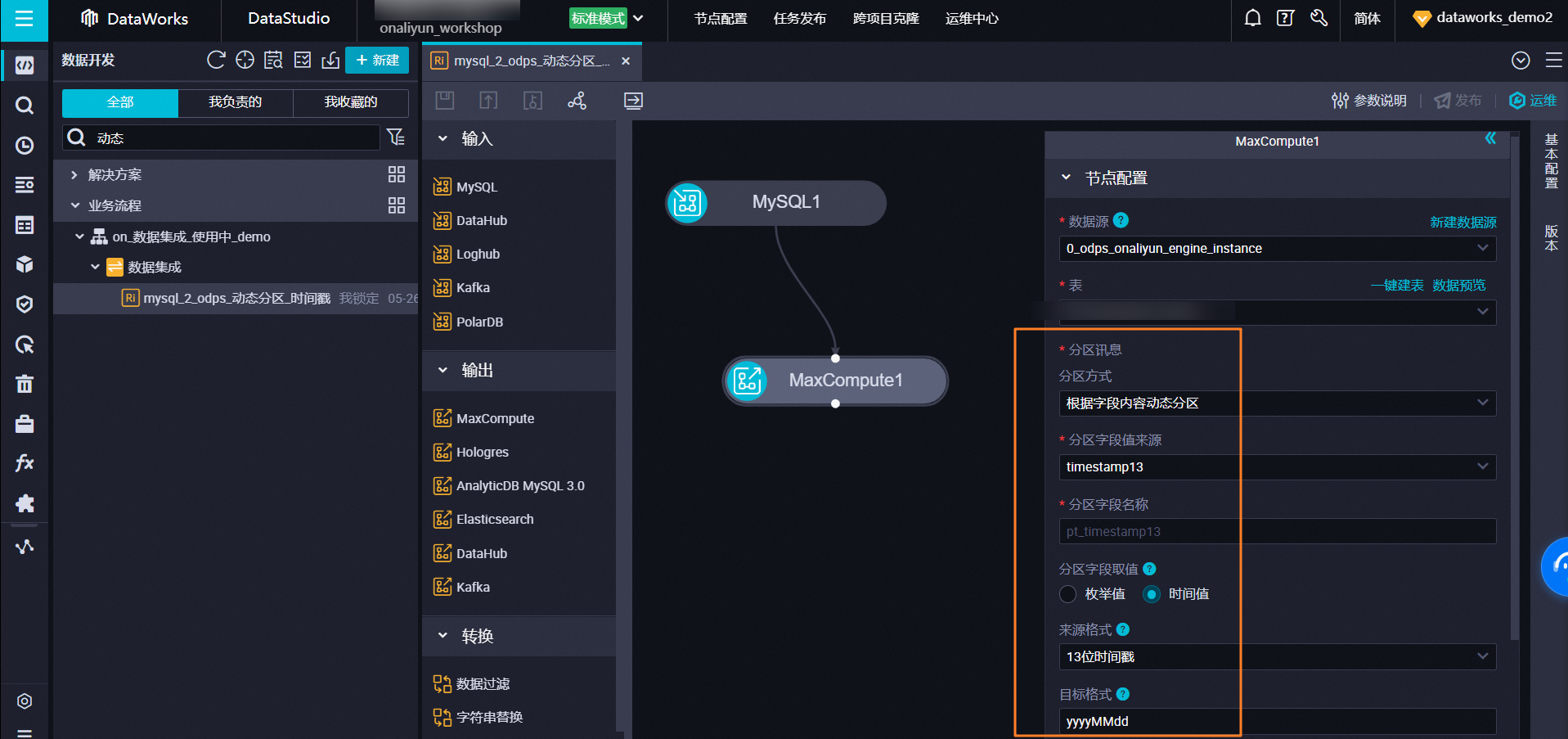
Task: Click the save icon in editor toolbar
Action: (444, 101)
